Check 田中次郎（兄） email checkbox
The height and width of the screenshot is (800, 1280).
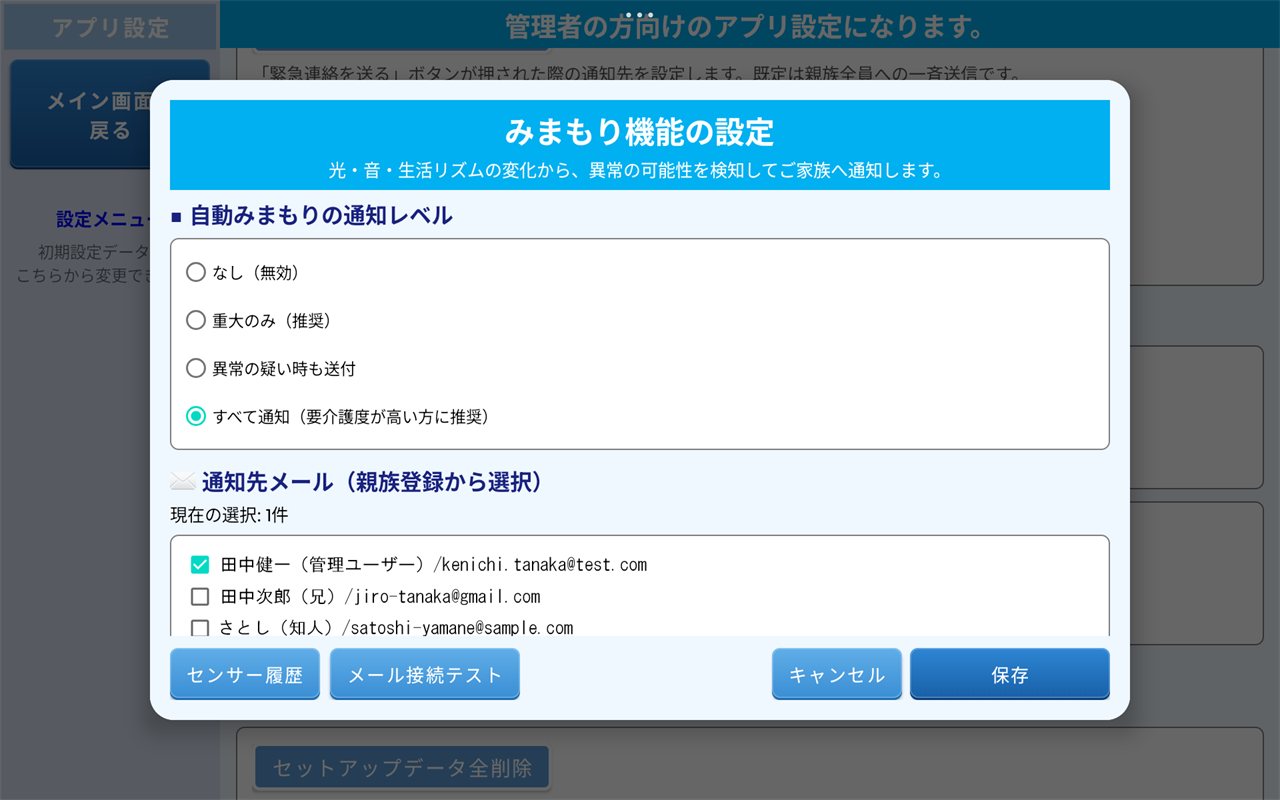[x=200, y=597]
